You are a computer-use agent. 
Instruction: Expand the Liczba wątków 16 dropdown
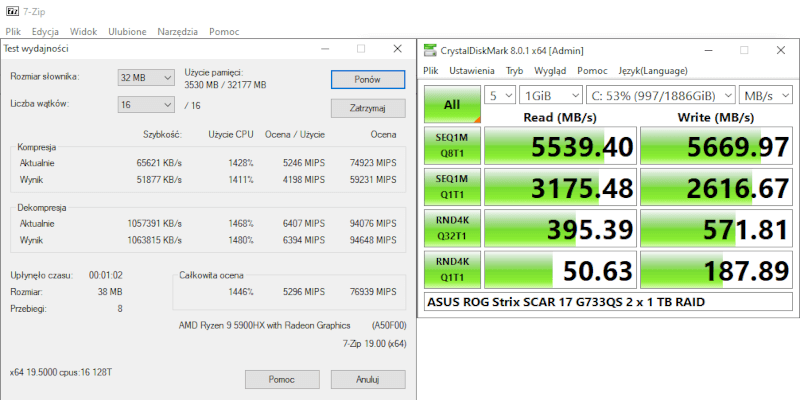[x=146, y=105]
